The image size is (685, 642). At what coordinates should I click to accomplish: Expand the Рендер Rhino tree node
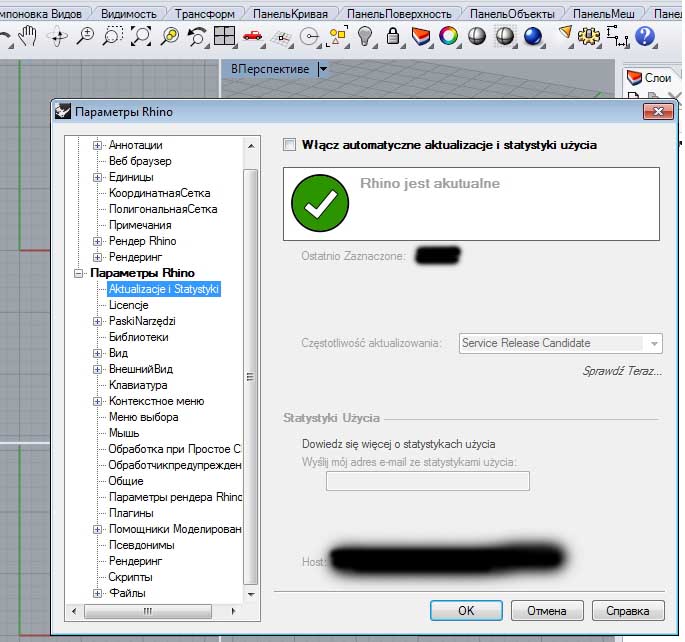coord(97,241)
